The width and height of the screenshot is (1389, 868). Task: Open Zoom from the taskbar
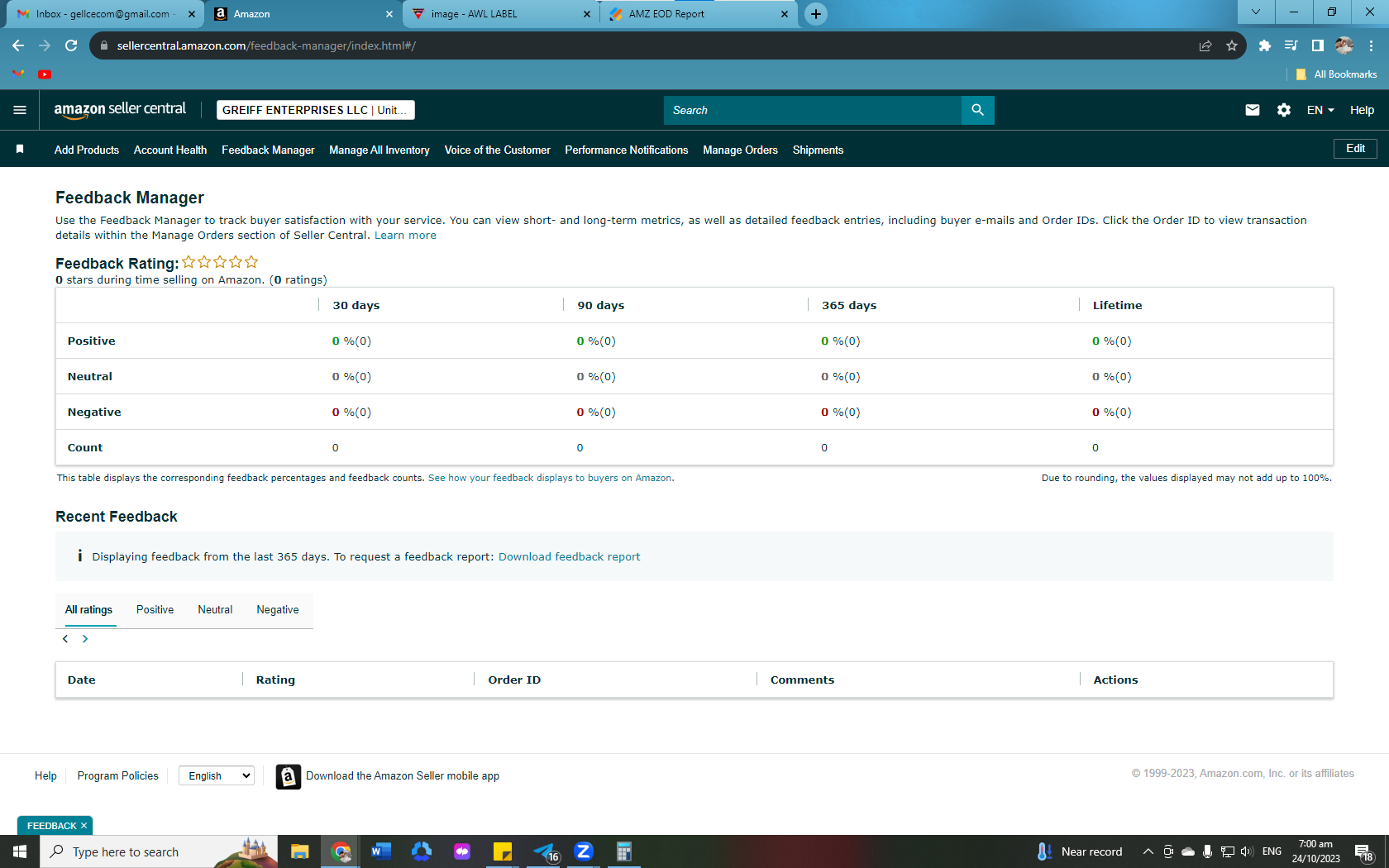(x=584, y=851)
